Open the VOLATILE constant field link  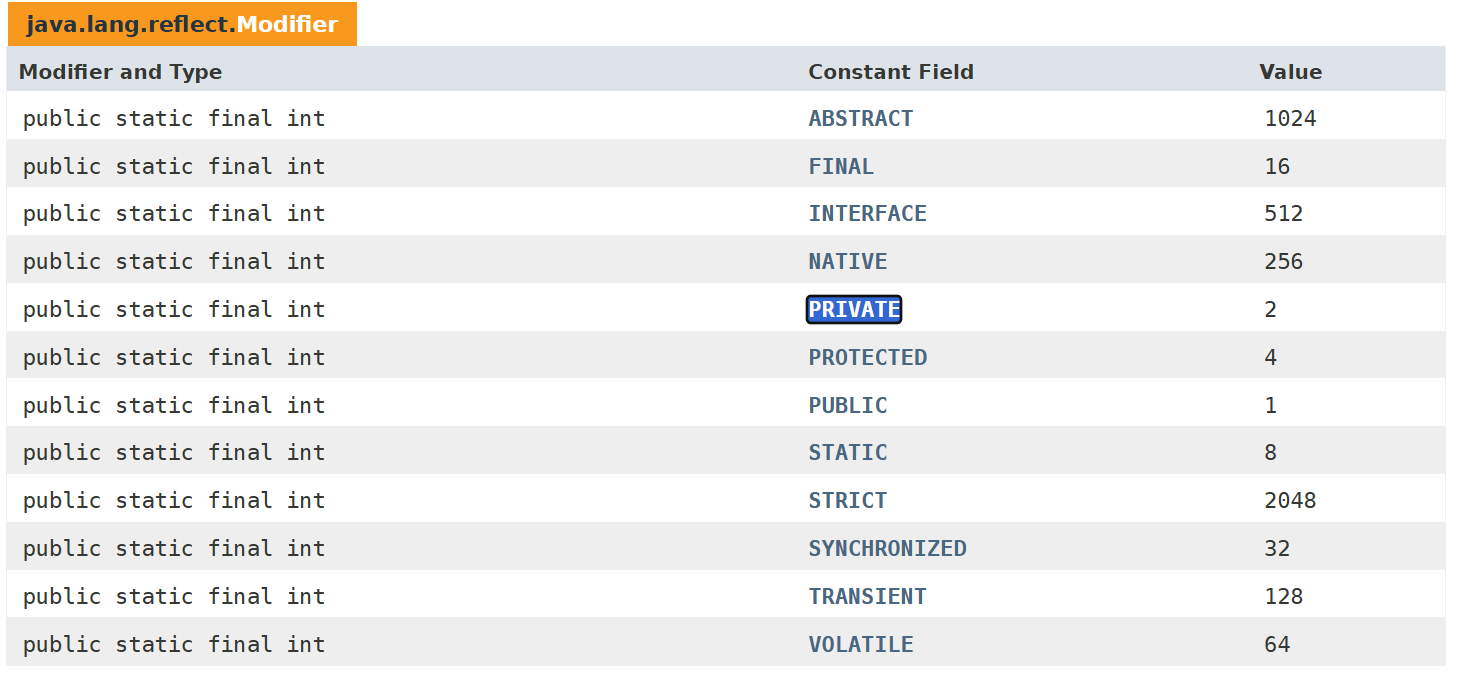(860, 644)
